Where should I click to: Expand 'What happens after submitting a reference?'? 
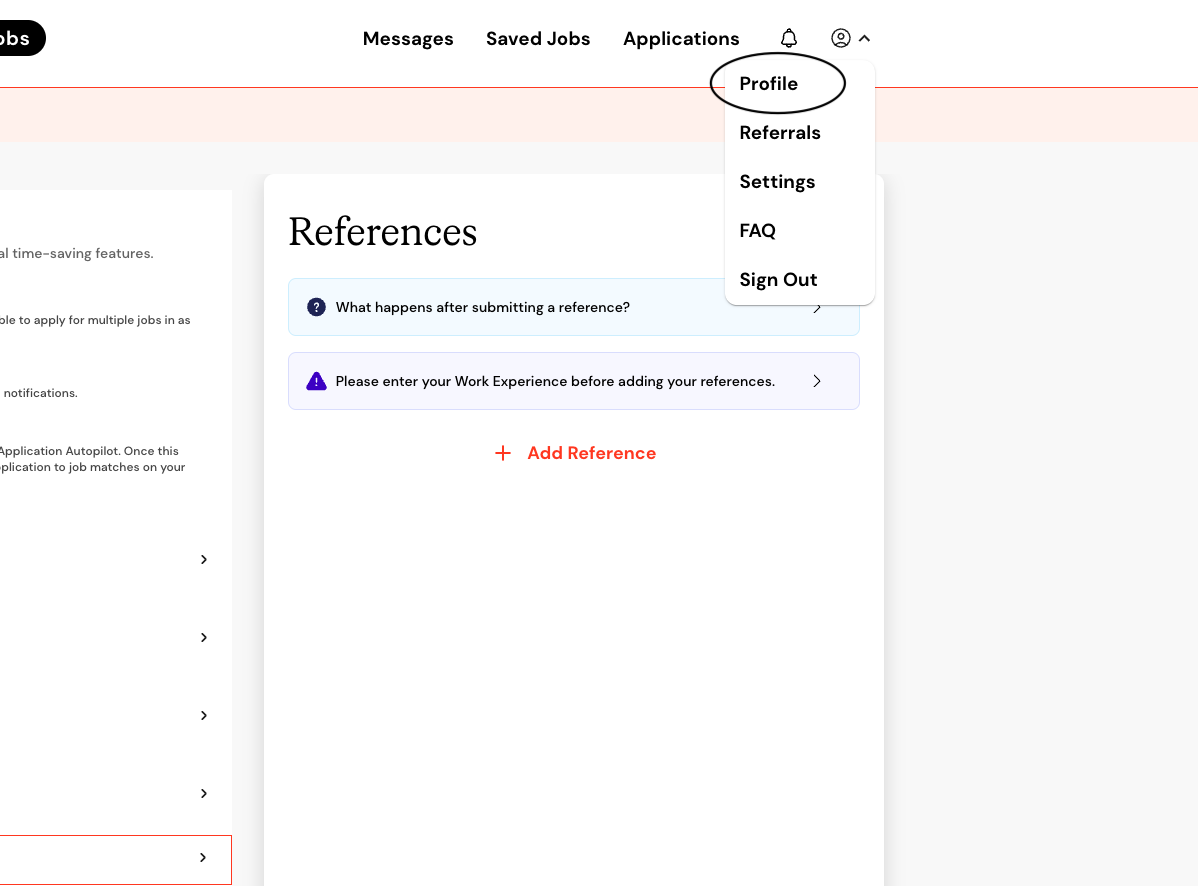tap(574, 307)
